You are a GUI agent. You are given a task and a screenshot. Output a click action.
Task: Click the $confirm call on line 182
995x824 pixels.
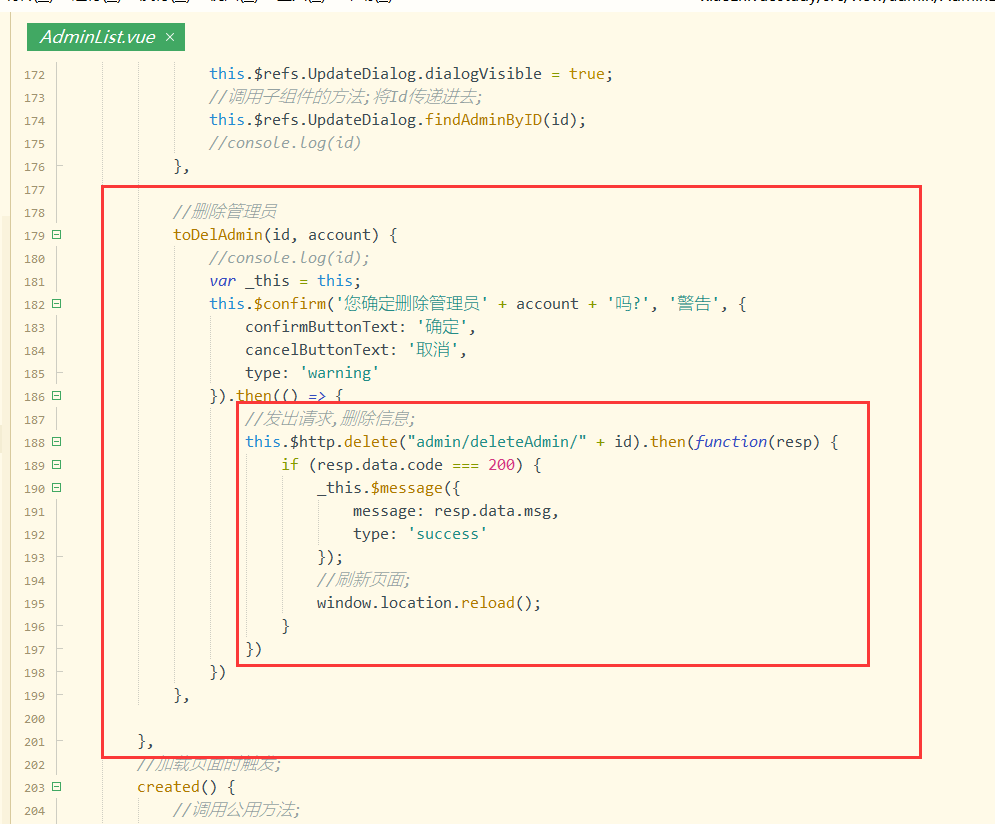tap(290, 304)
